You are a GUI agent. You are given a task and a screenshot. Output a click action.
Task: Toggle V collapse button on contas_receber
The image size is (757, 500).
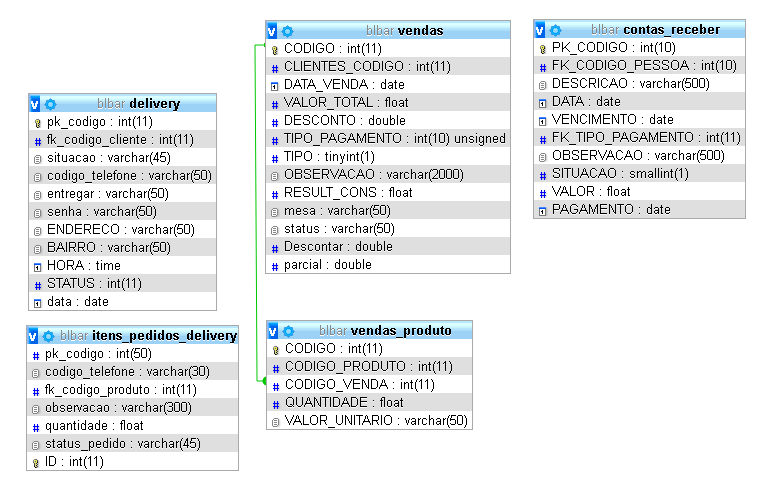point(540,30)
